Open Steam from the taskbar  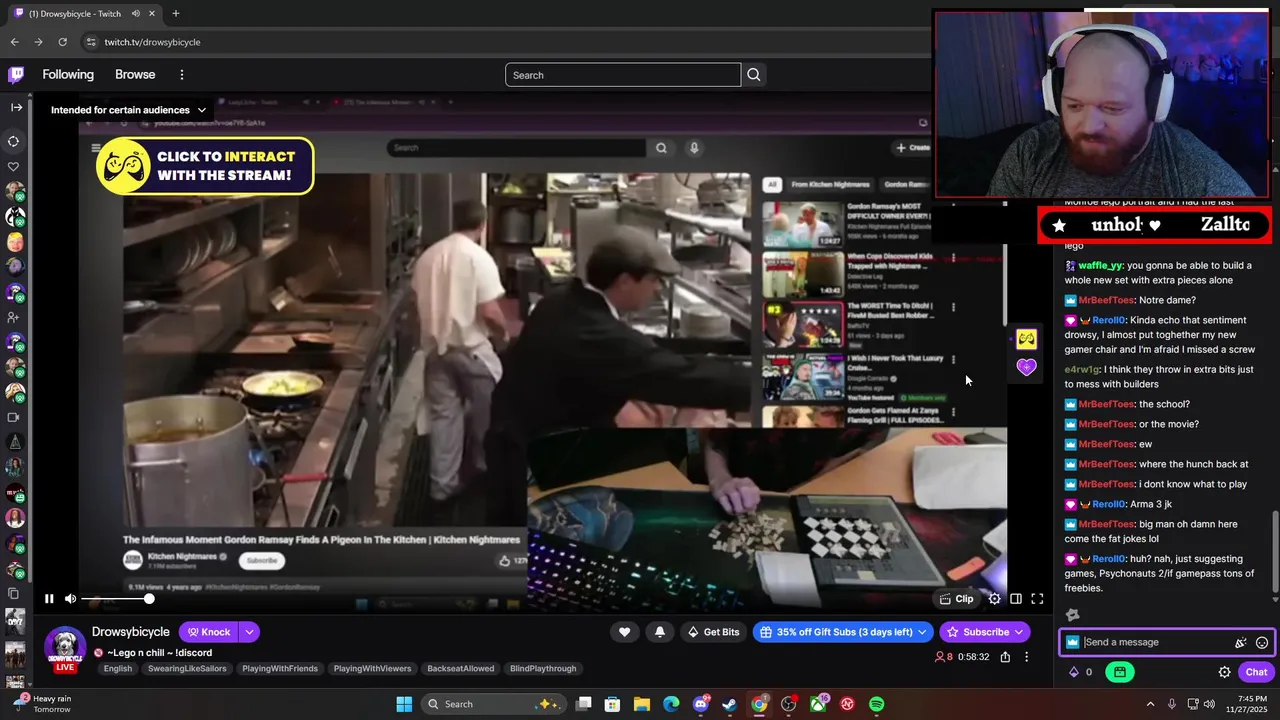730,704
